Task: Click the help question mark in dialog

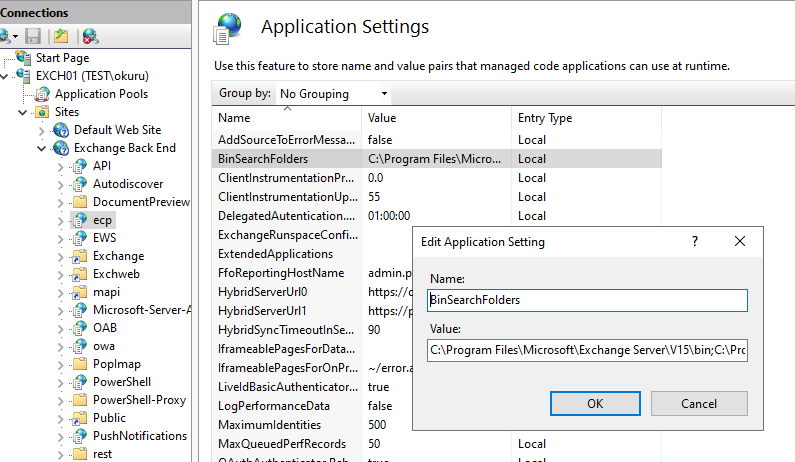Action: tap(695, 241)
